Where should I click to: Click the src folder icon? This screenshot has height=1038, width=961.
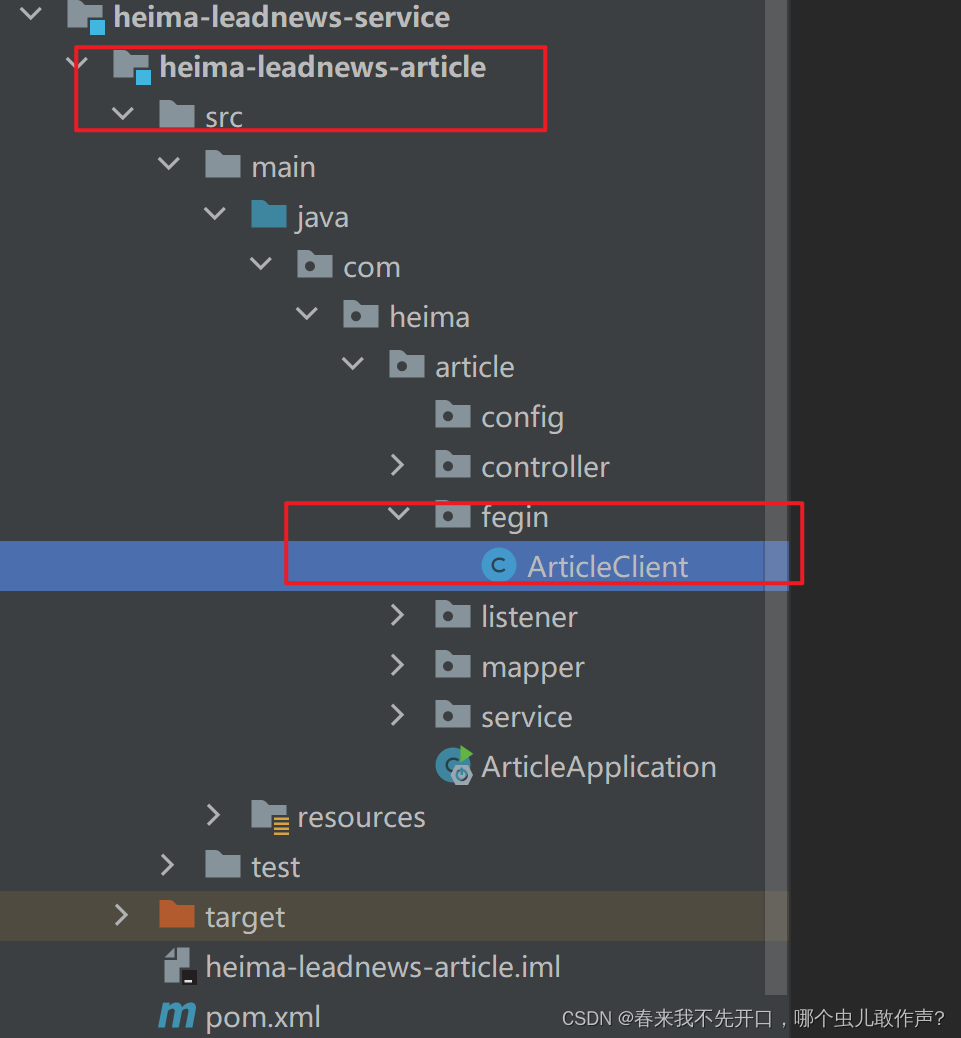click(x=177, y=115)
